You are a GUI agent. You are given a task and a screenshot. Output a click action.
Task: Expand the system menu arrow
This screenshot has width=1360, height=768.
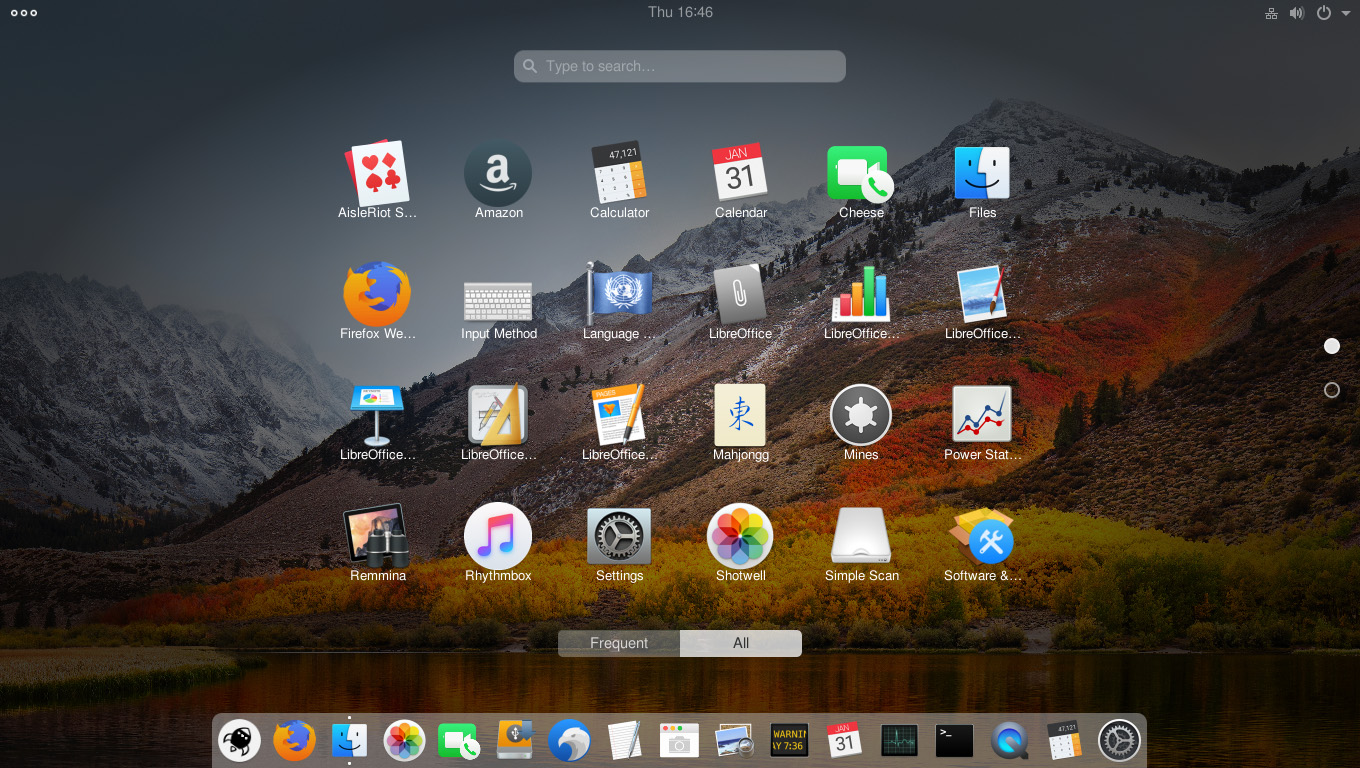(x=1346, y=13)
